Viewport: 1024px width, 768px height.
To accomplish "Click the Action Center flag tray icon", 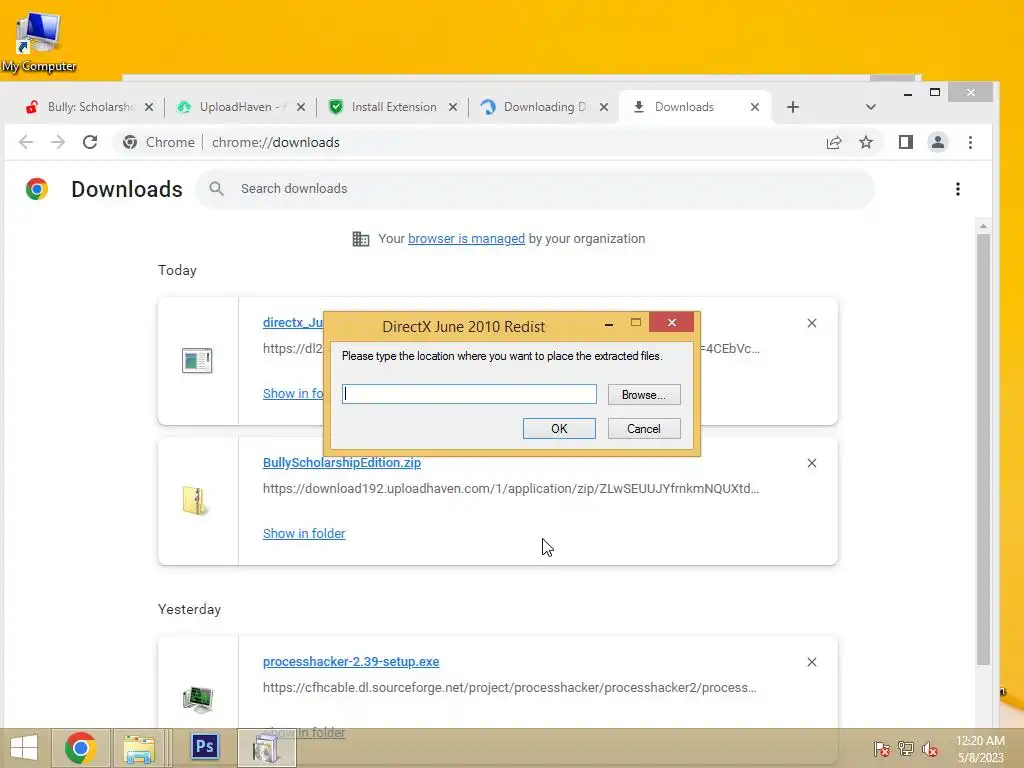I will [x=881, y=748].
